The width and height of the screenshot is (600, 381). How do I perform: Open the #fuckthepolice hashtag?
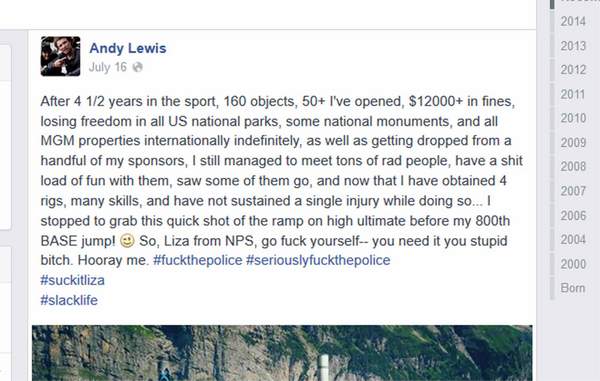[197, 260]
